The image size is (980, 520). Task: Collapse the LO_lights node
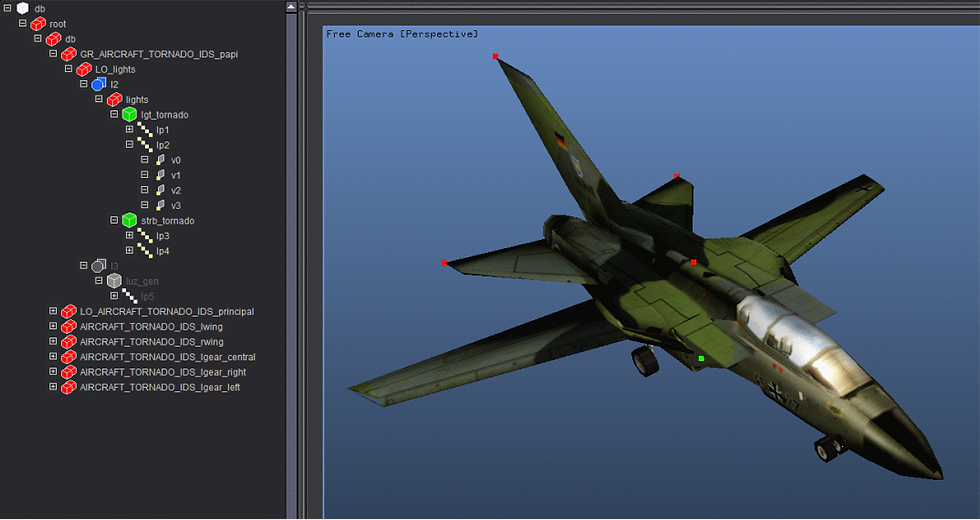68,69
